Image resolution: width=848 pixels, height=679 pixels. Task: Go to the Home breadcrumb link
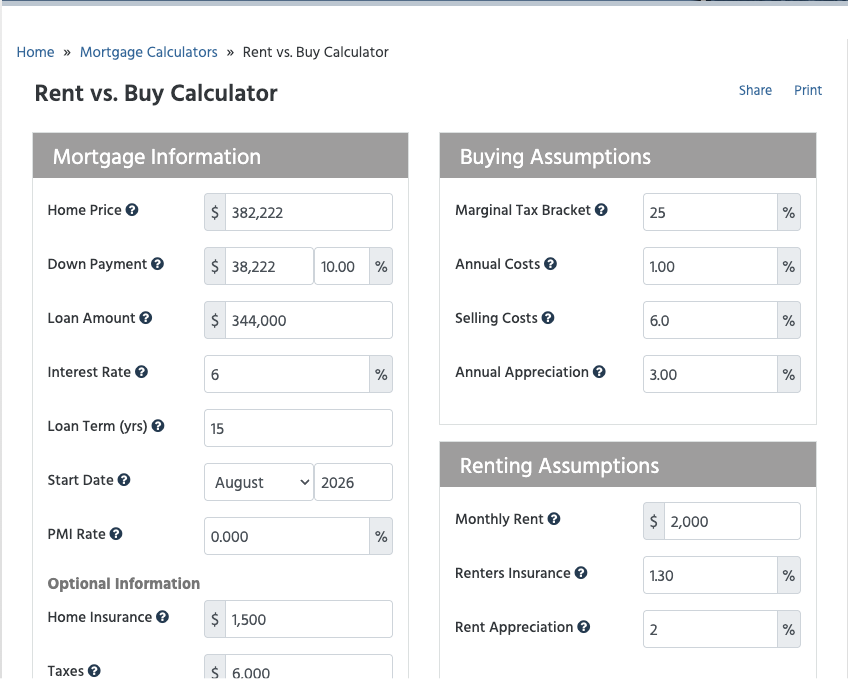(x=35, y=52)
